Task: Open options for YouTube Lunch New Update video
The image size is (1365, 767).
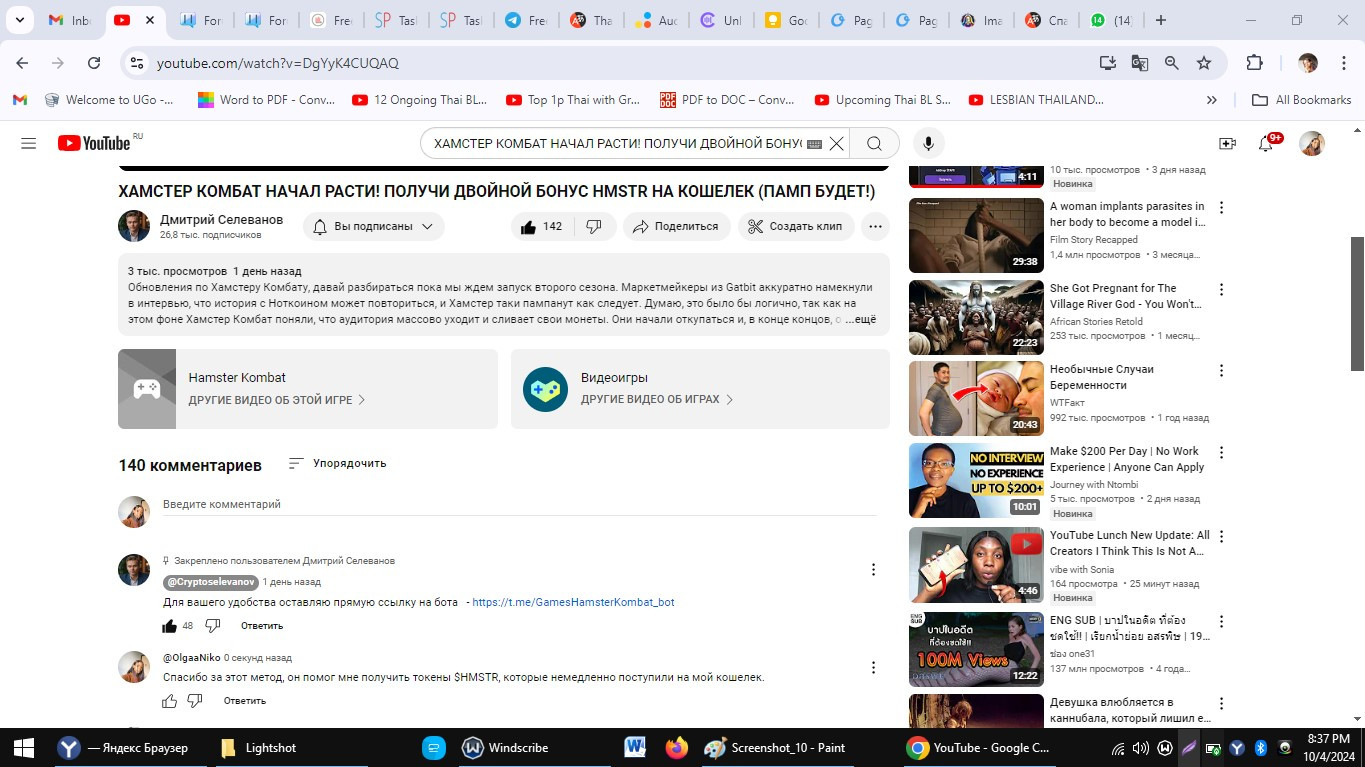Action: pyautogui.click(x=1221, y=537)
